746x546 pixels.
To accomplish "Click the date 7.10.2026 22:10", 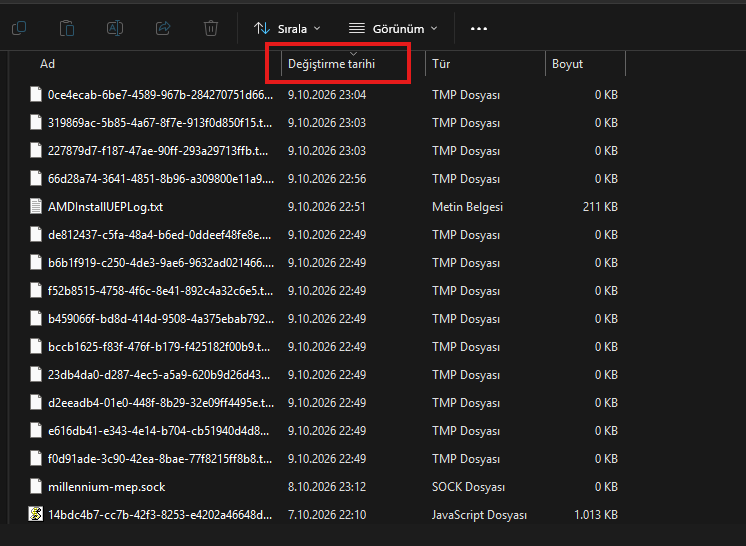I will click(327, 515).
